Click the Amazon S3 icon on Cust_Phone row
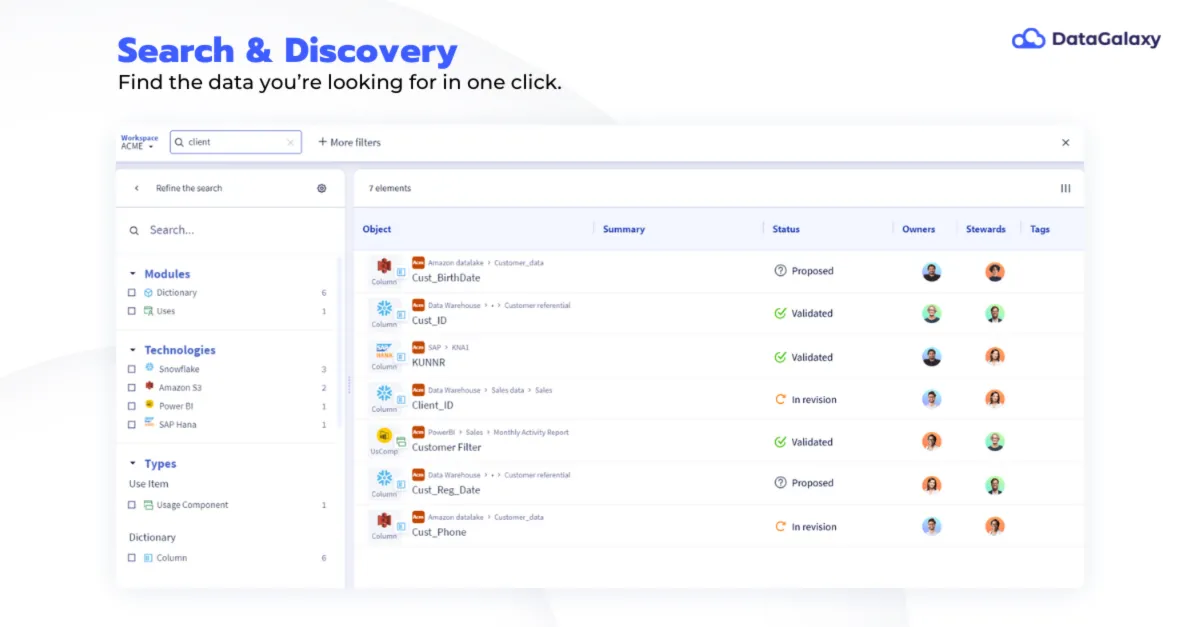This screenshot has height=627, width=1200. tap(384, 521)
